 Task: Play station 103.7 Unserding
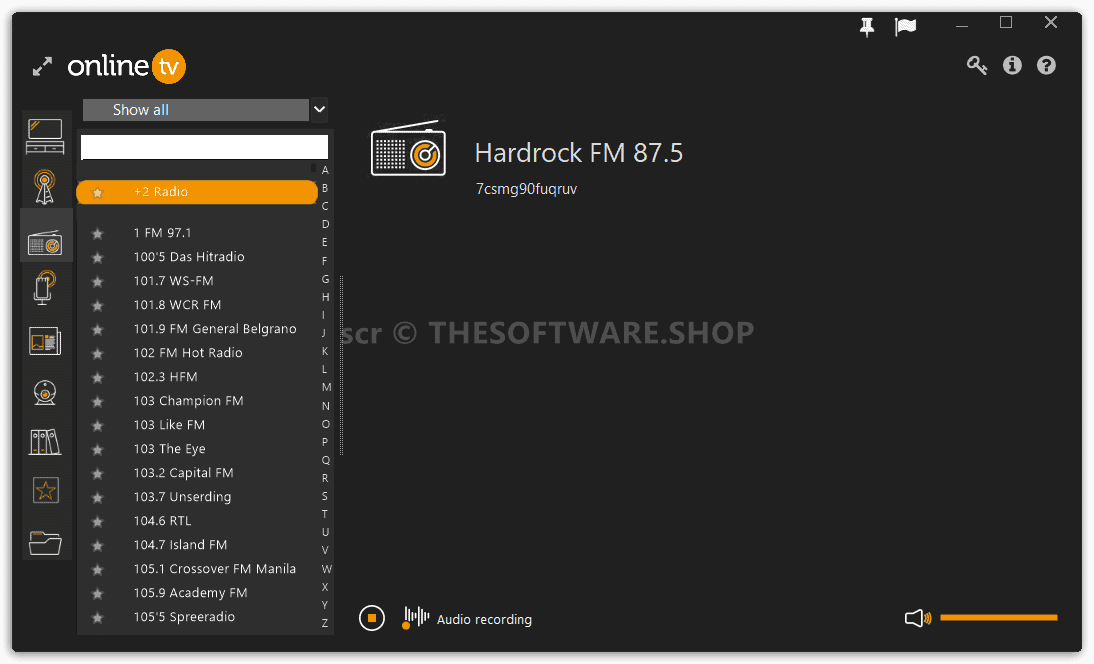click(182, 497)
